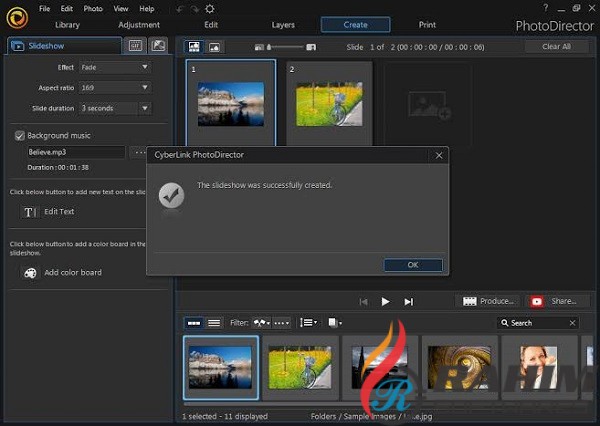600x426 pixels.
Task: Switch to the Layers tab
Action: tap(283, 24)
